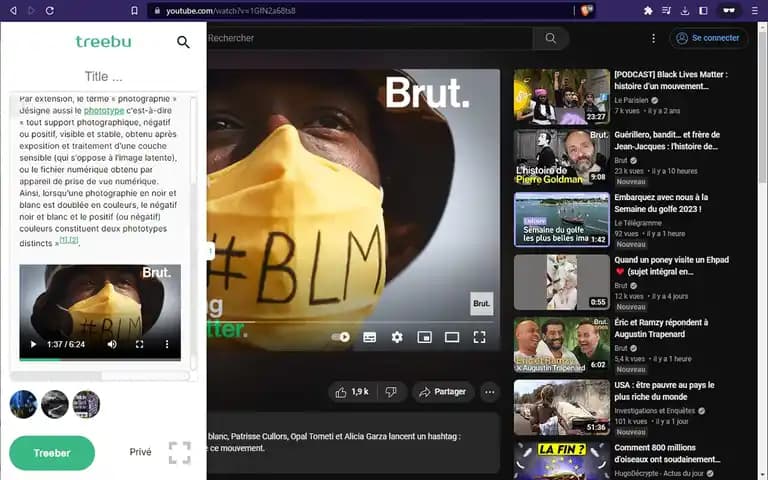Open YouTube player settings gear
Viewport: 768px width, 480px height.
tap(397, 337)
